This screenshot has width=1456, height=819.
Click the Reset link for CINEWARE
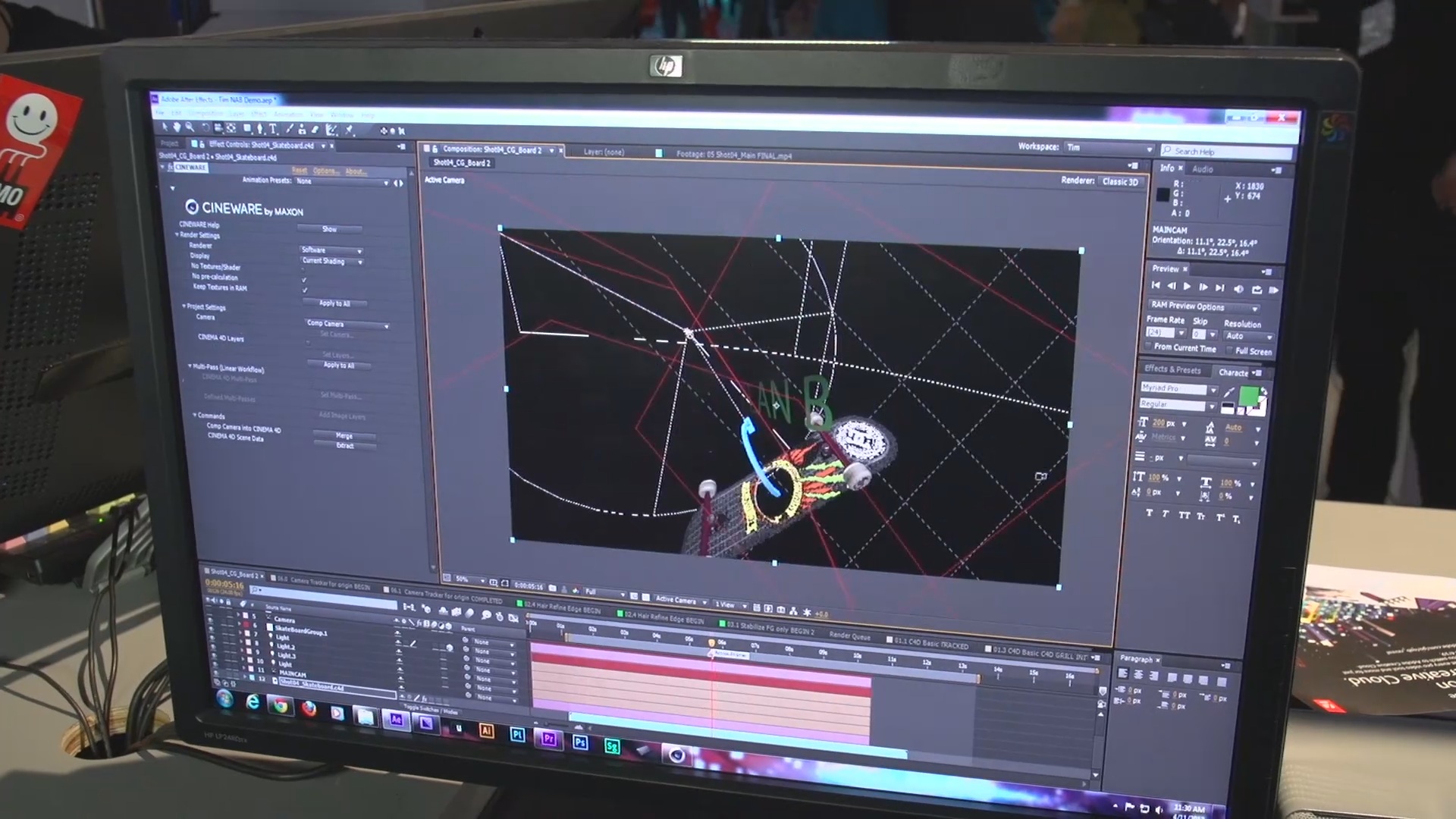[x=300, y=171]
